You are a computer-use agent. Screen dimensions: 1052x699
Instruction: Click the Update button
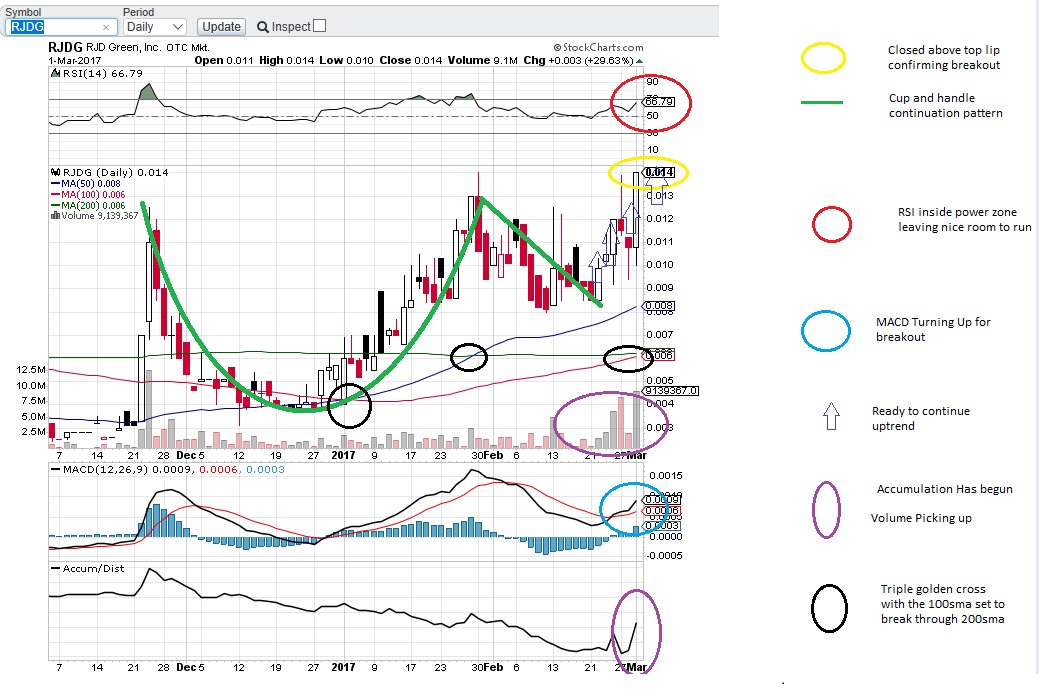[221, 27]
